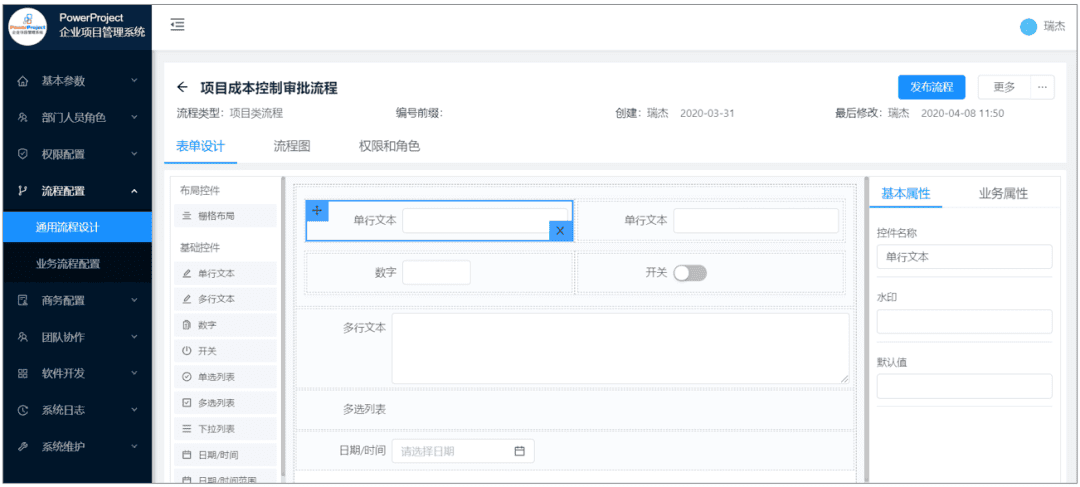Select the 单行文本 control in palette
Image resolution: width=1080 pixels, height=487 pixels.
pyautogui.click(x=225, y=273)
